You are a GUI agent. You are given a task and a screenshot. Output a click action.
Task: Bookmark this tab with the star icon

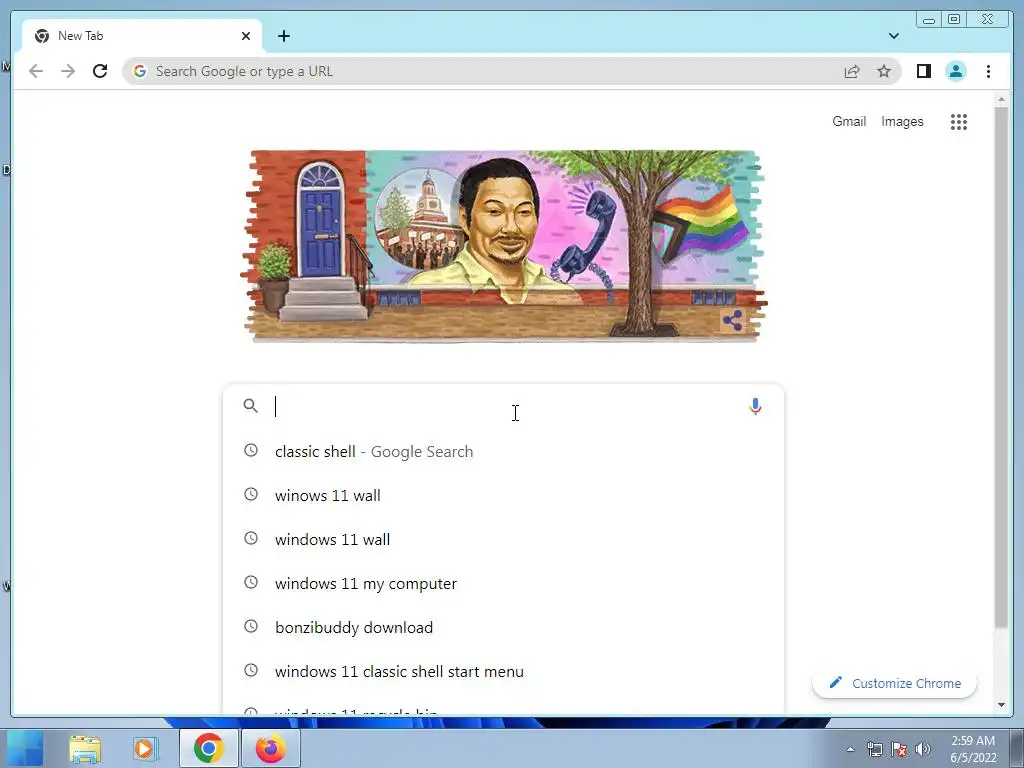(x=884, y=71)
